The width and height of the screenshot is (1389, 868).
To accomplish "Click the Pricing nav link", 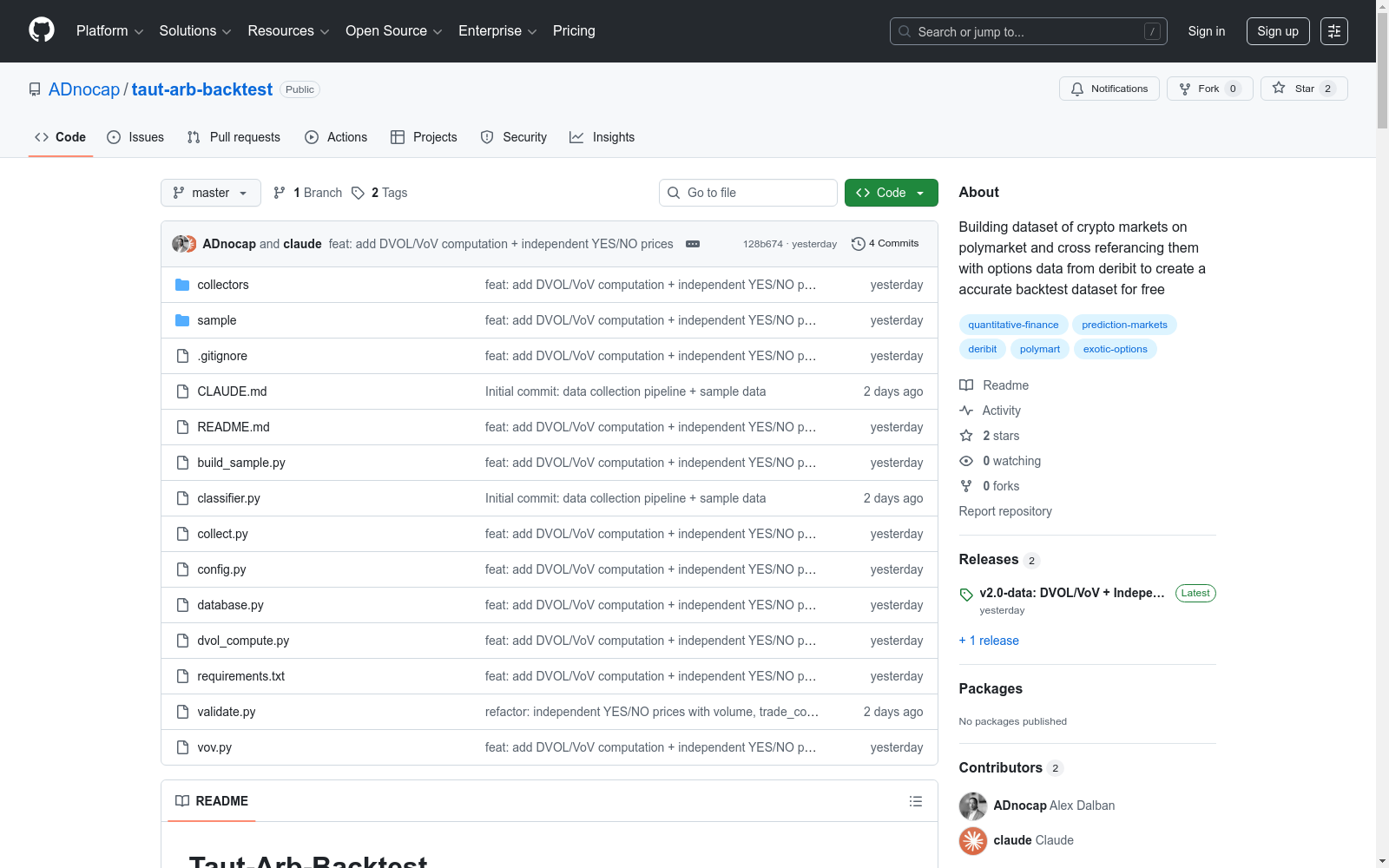I will pyautogui.click(x=574, y=31).
